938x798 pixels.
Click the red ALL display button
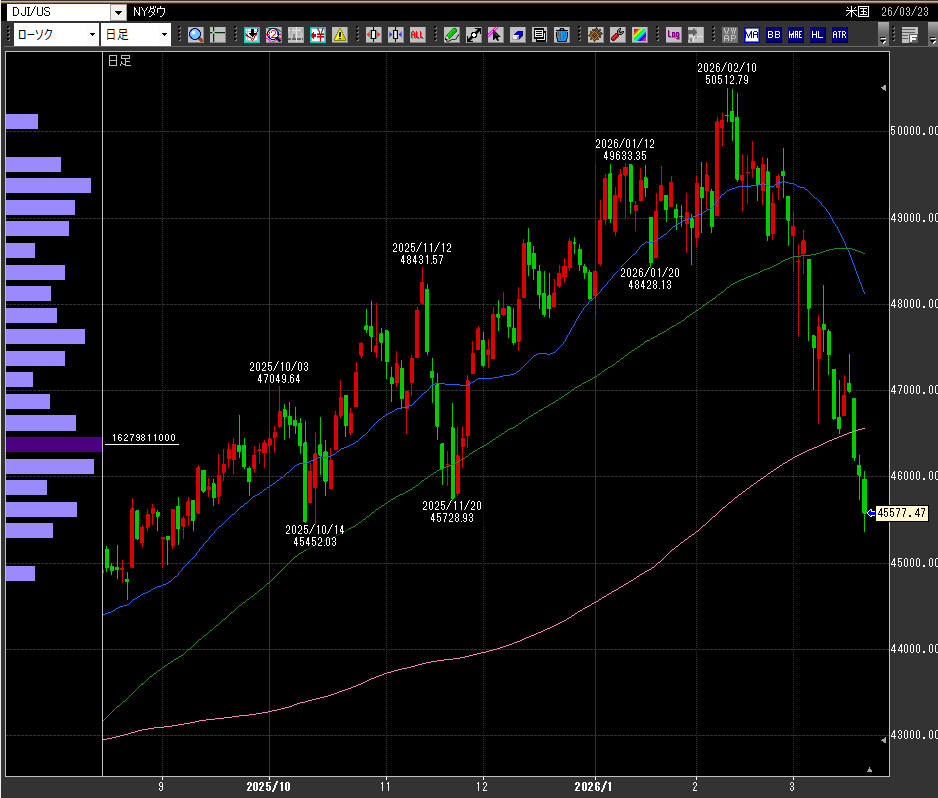tap(417, 35)
